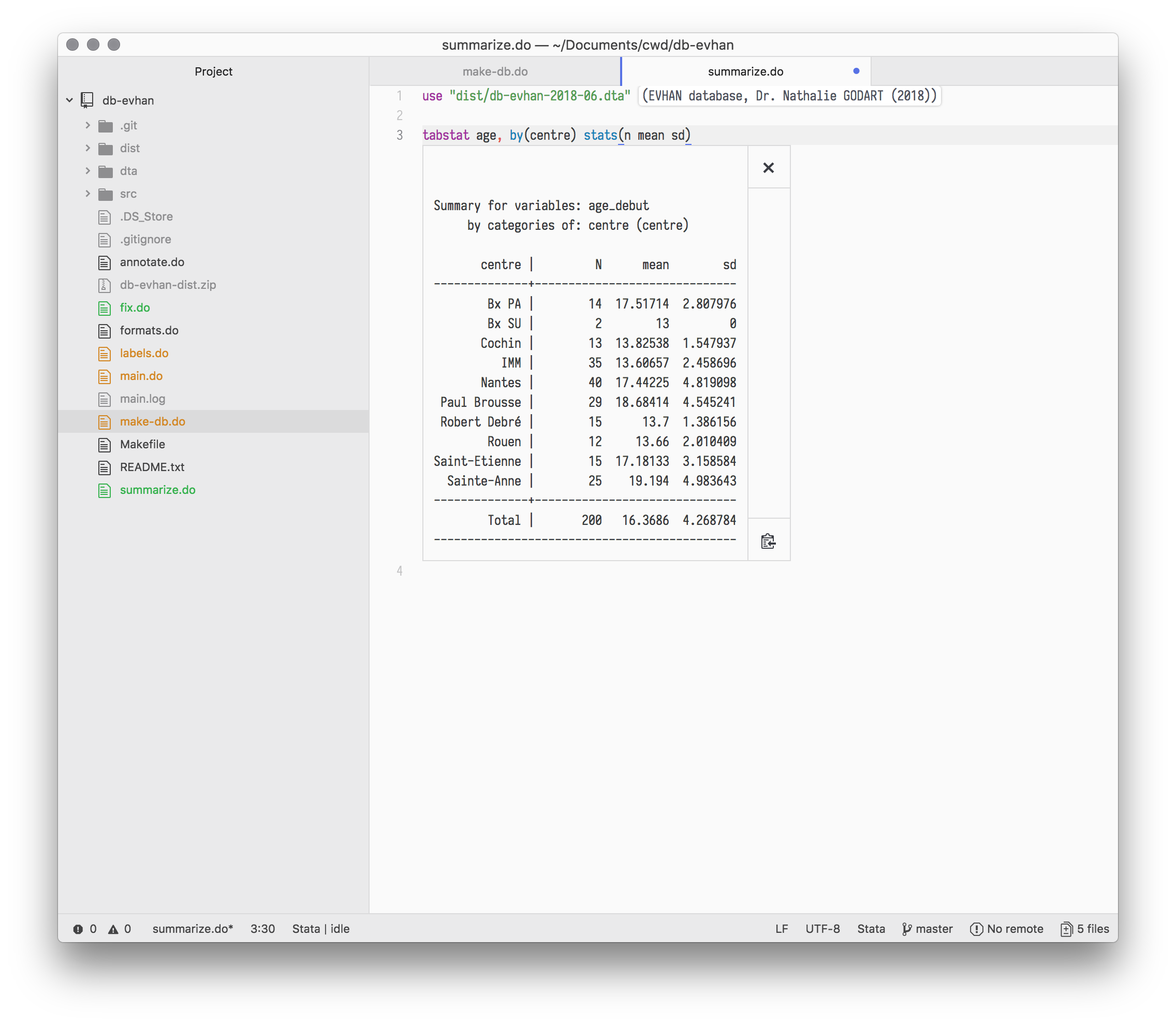
Task: Select the summarize.do editor tab
Action: click(745, 71)
